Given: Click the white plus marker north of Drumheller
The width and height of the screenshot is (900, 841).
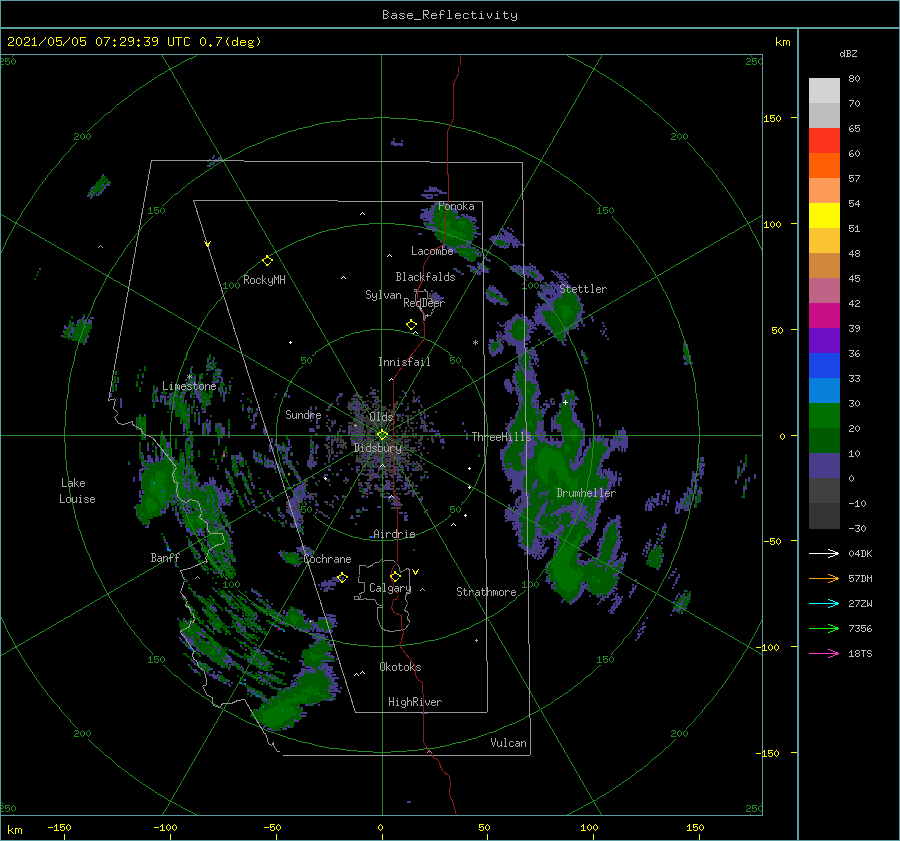Looking at the screenshot, I should point(565,402).
